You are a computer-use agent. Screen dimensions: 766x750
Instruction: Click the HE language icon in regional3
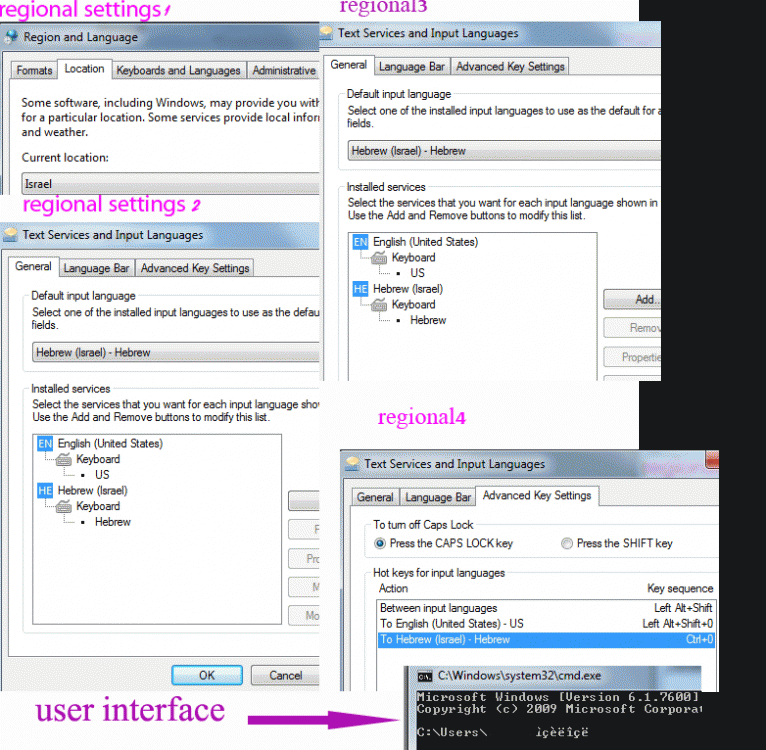[x=360, y=289]
